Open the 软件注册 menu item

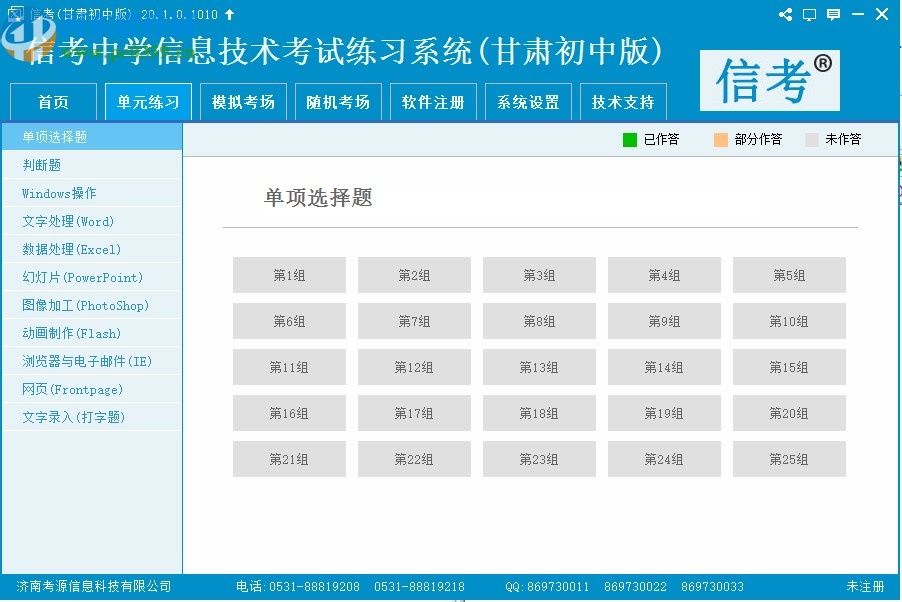(x=433, y=101)
